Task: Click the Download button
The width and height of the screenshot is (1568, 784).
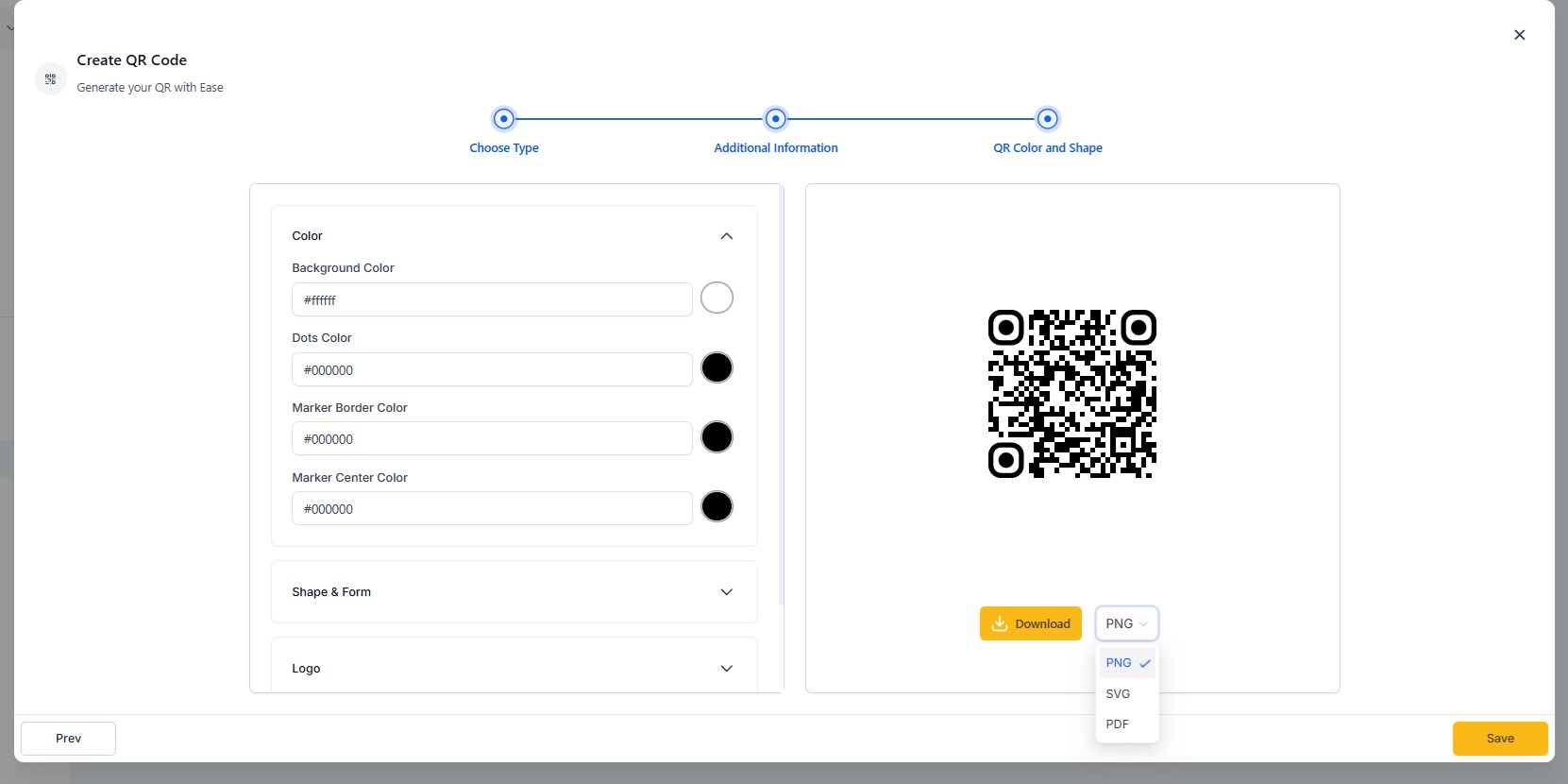Action: 1031,623
